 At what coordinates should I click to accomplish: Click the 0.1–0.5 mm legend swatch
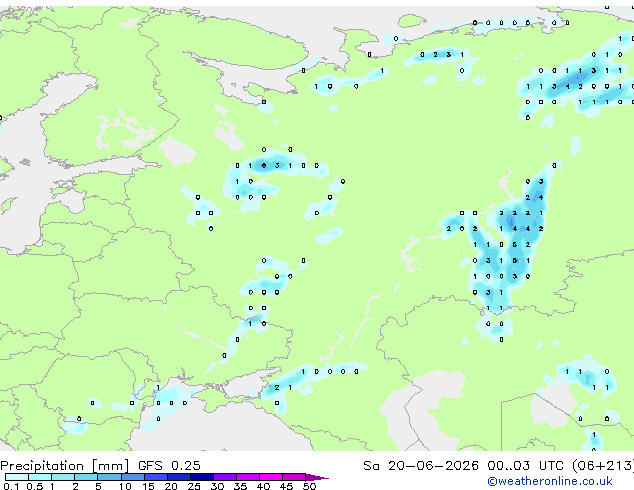(17, 477)
